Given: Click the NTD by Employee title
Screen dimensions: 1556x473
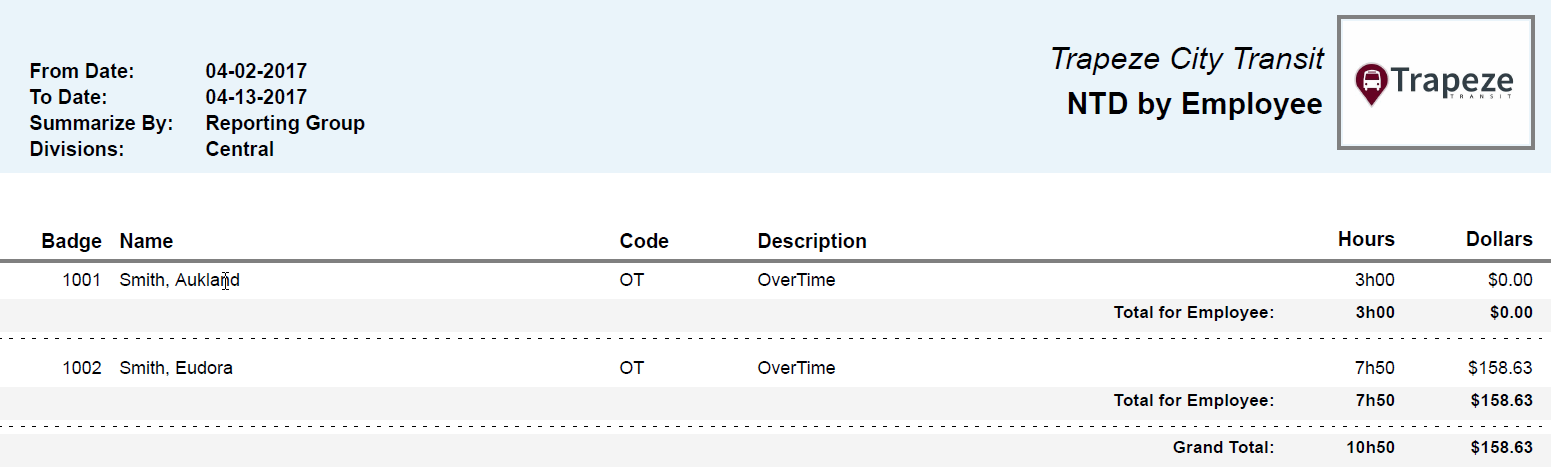Looking at the screenshot, I should pyautogui.click(x=1194, y=104).
